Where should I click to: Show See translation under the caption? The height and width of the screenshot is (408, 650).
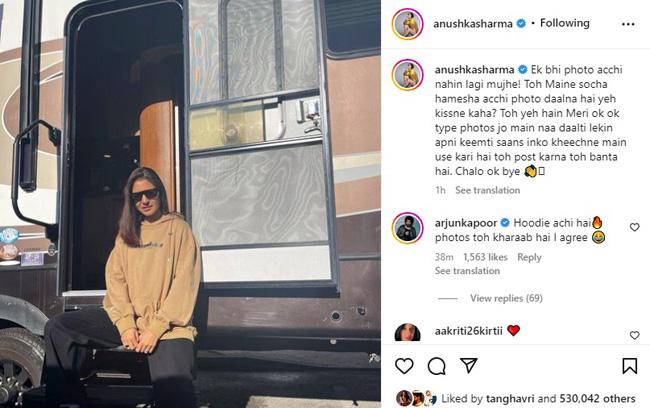488,190
